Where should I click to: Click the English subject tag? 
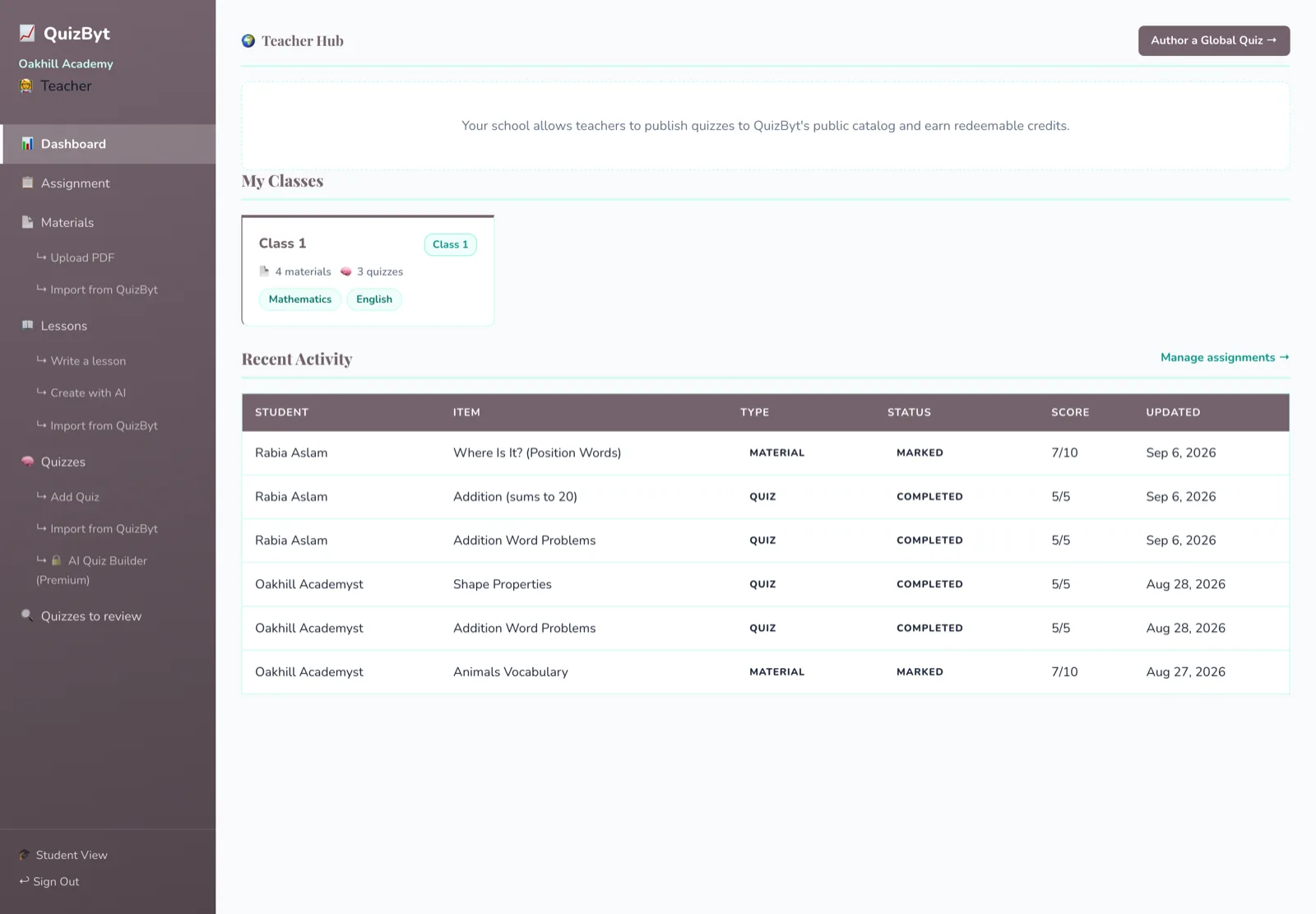(x=374, y=299)
